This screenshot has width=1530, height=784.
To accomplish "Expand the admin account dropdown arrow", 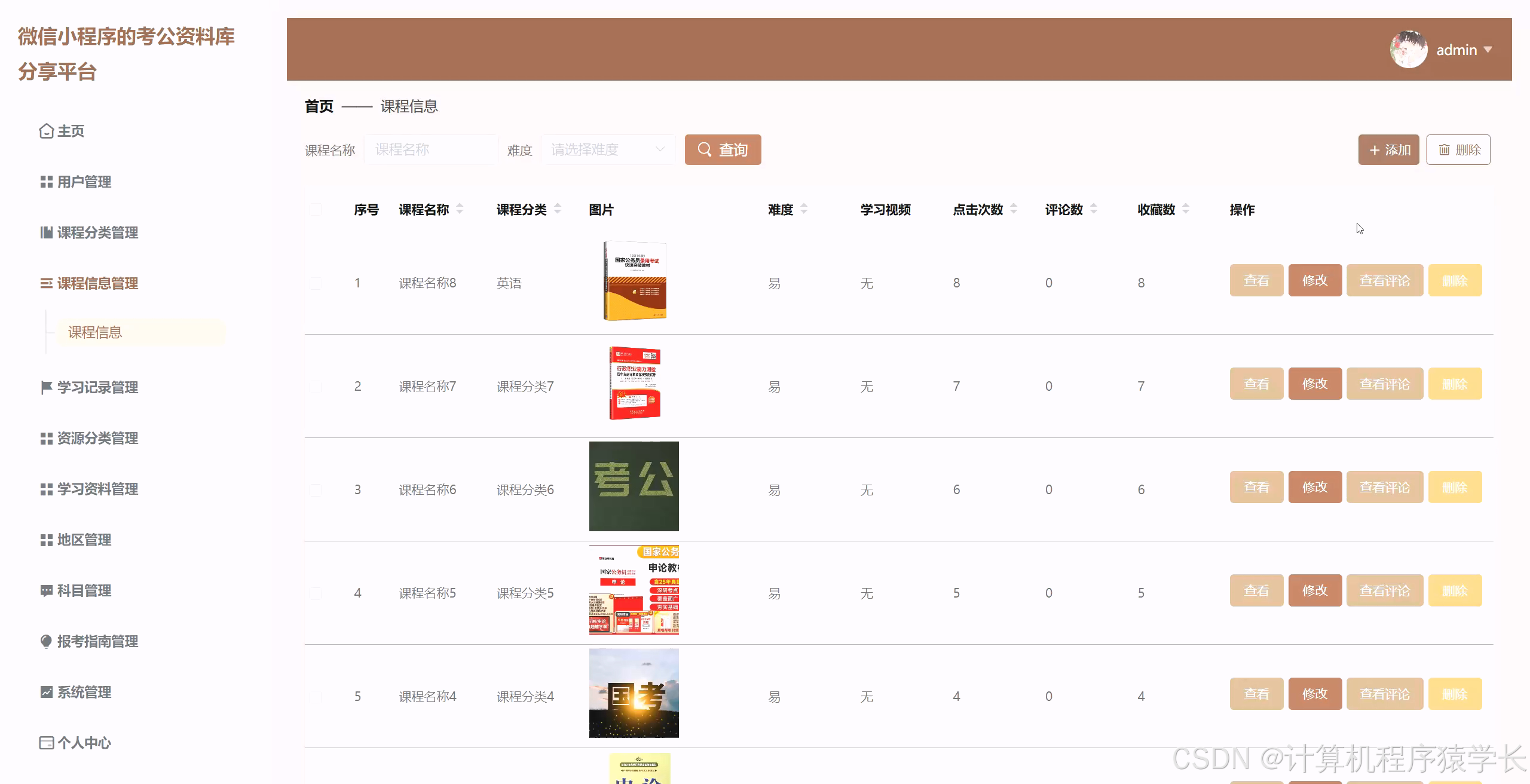I will tap(1489, 50).
